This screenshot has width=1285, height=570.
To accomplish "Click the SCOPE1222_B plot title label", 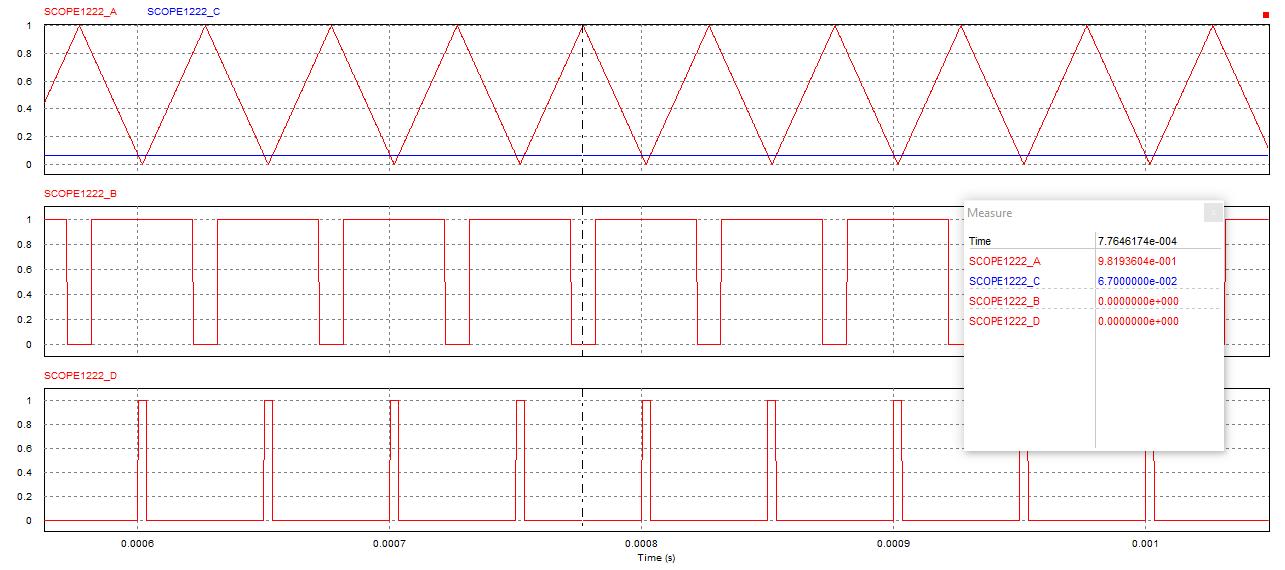I will pos(80,193).
